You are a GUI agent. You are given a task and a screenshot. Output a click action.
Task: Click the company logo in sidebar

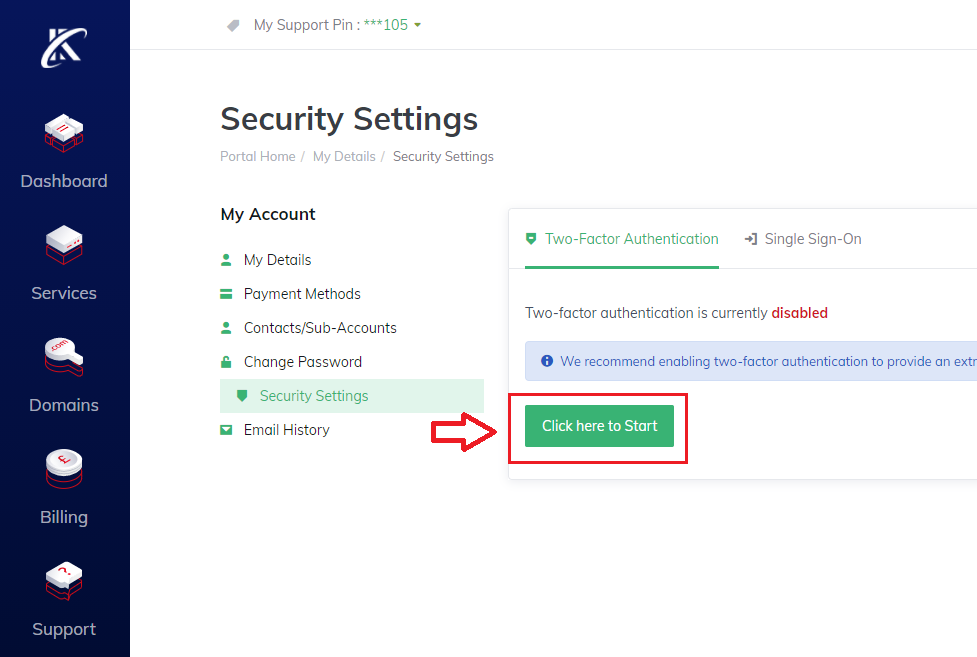pyautogui.click(x=64, y=47)
